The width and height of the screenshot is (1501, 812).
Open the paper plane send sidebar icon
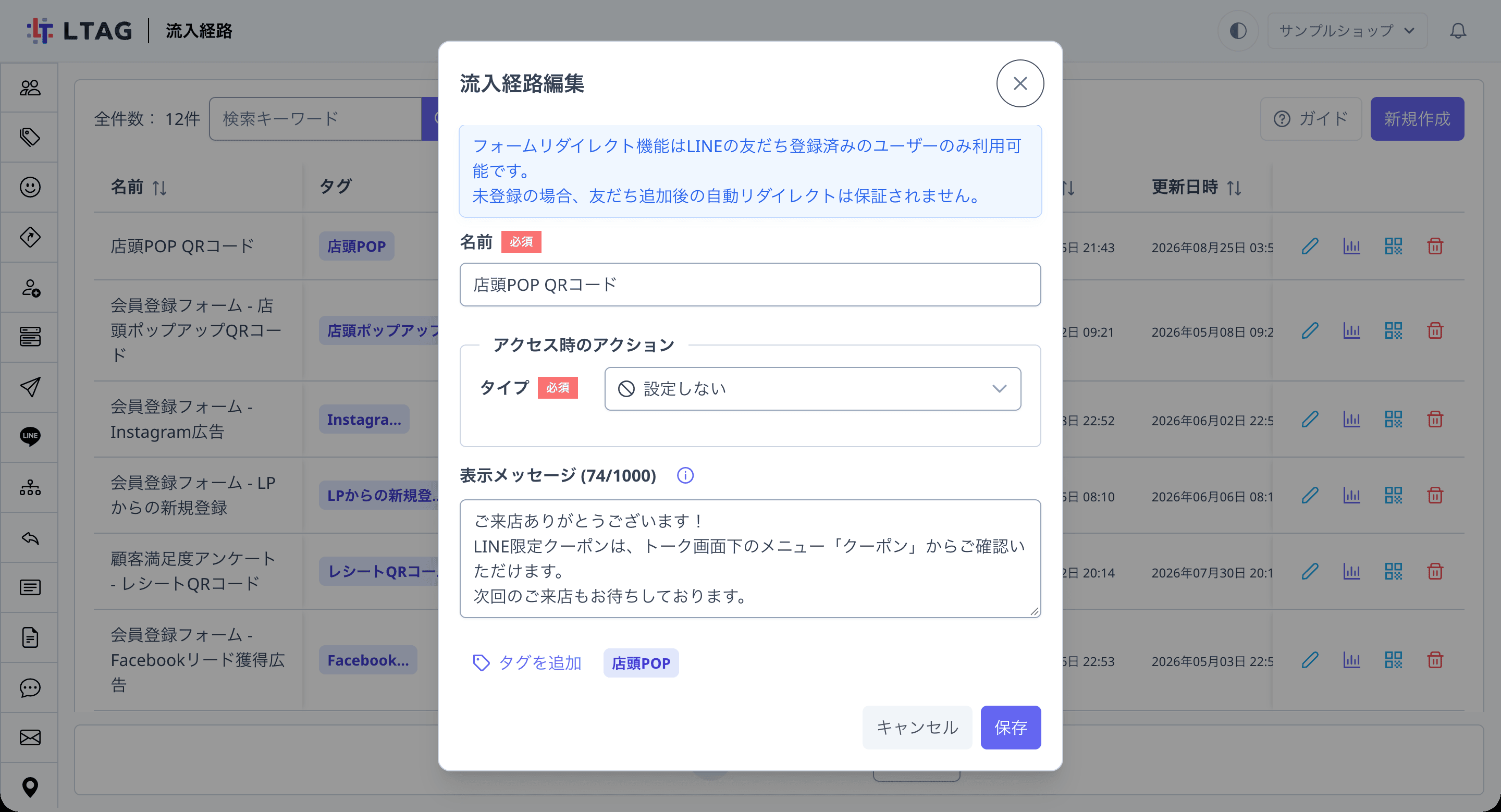(x=30, y=387)
